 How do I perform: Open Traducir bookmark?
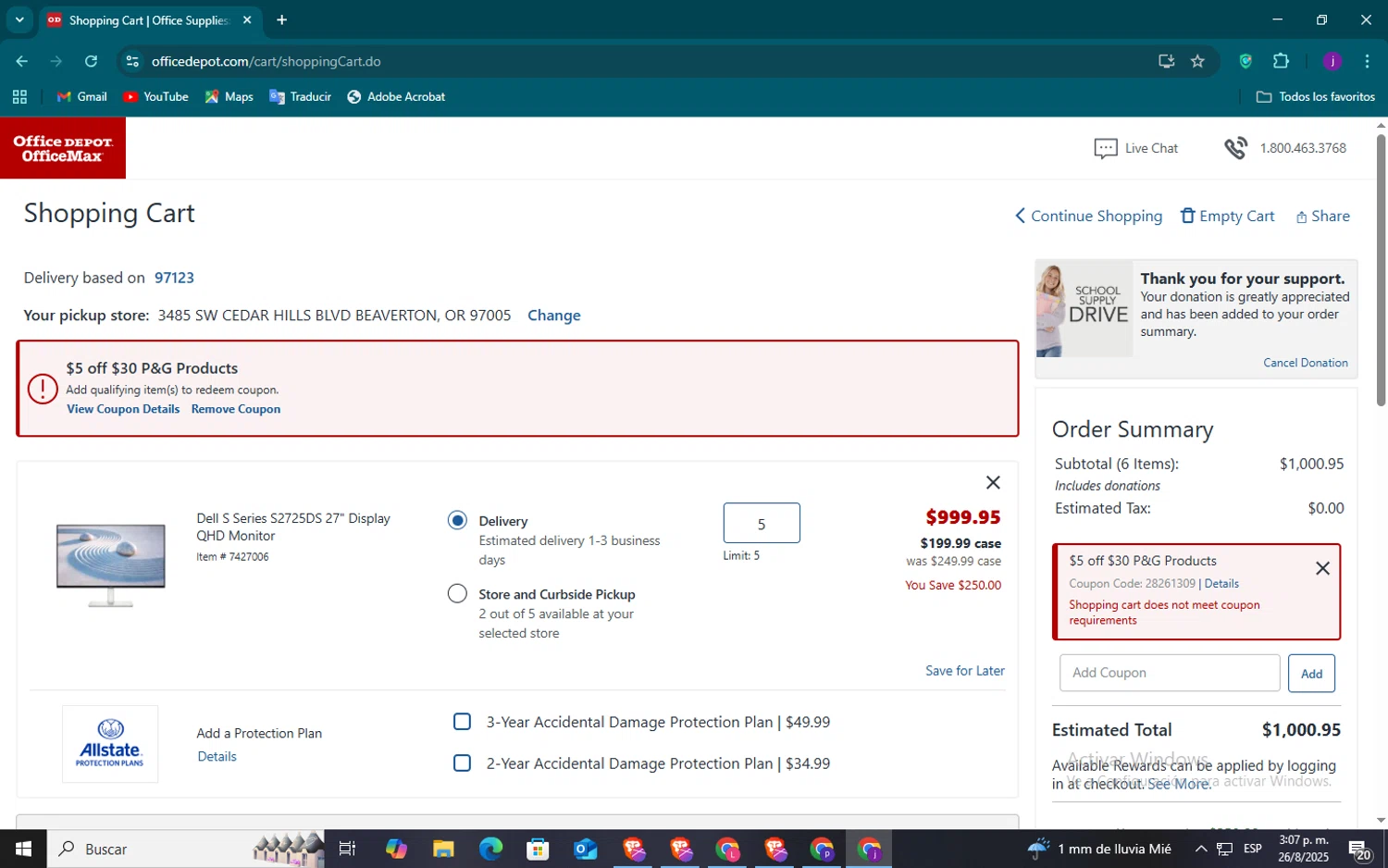tap(300, 96)
